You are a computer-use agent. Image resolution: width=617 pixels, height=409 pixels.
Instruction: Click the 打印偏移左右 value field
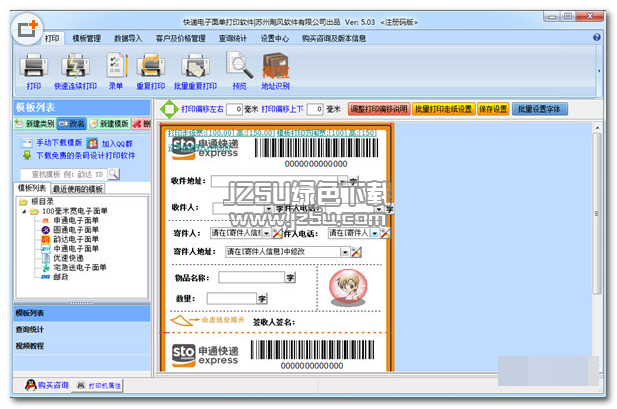click(x=235, y=109)
